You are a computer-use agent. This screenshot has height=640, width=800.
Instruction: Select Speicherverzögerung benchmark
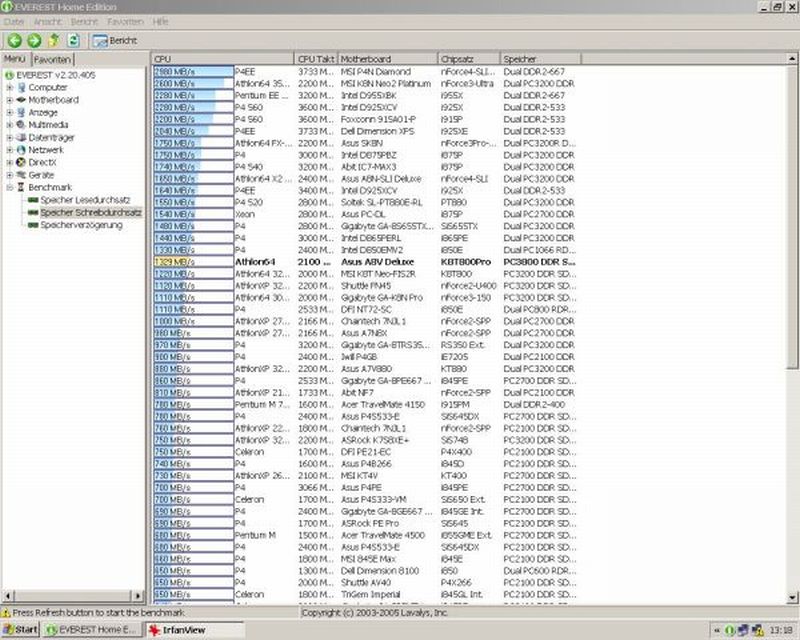[x=81, y=225]
